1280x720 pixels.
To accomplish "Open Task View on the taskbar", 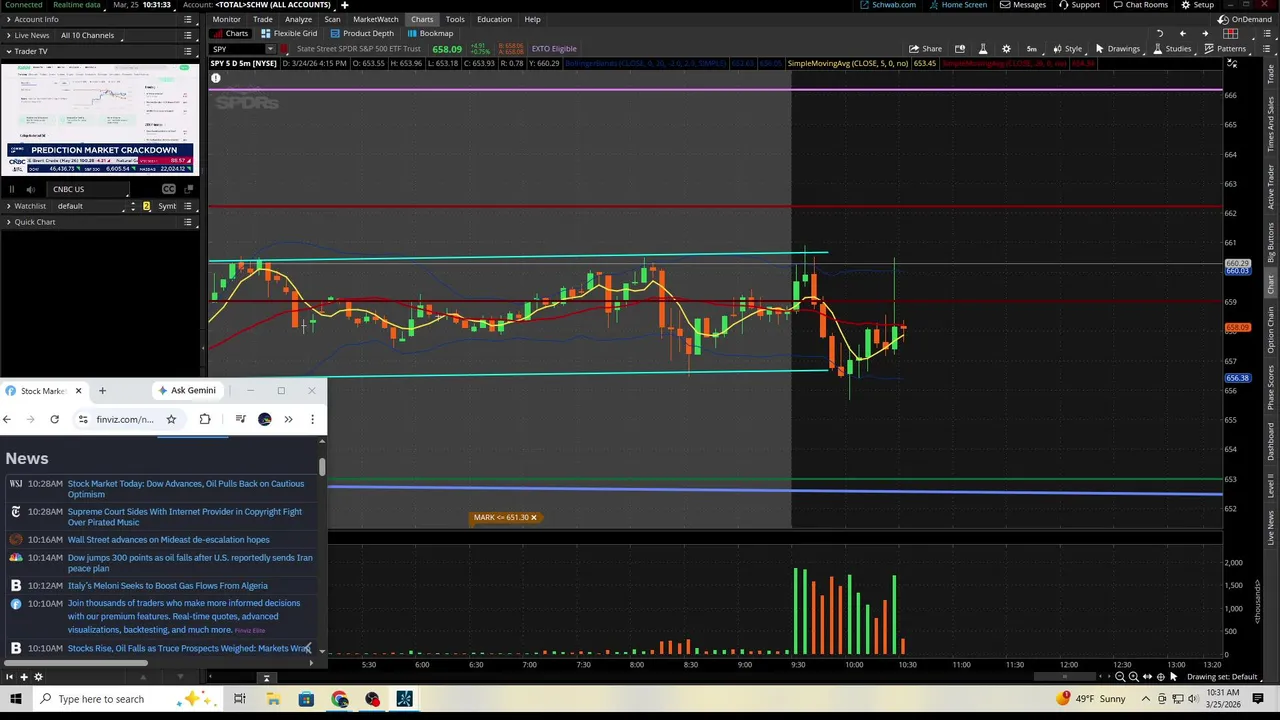I will tap(239, 699).
